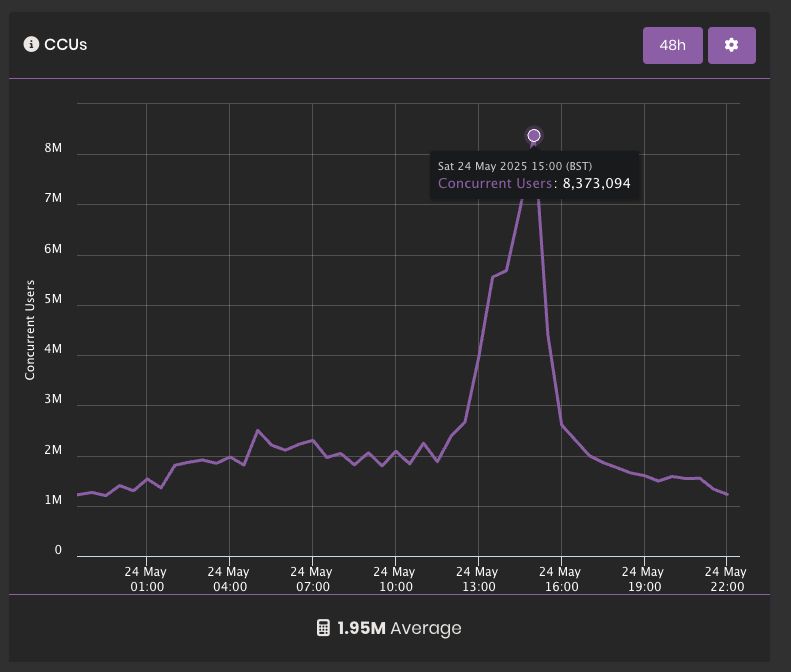The width and height of the screenshot is (791, 672).
Task: Open the chart settings gear button
Action: [731, 45]
